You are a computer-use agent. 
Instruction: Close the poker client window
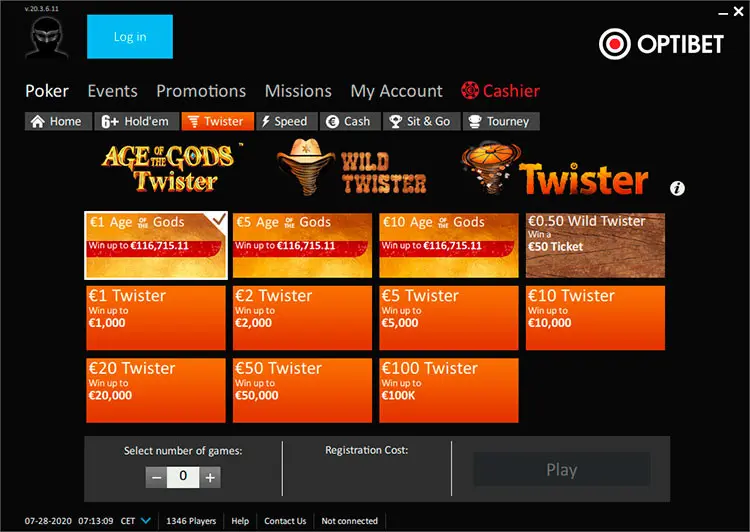point(739,11)
